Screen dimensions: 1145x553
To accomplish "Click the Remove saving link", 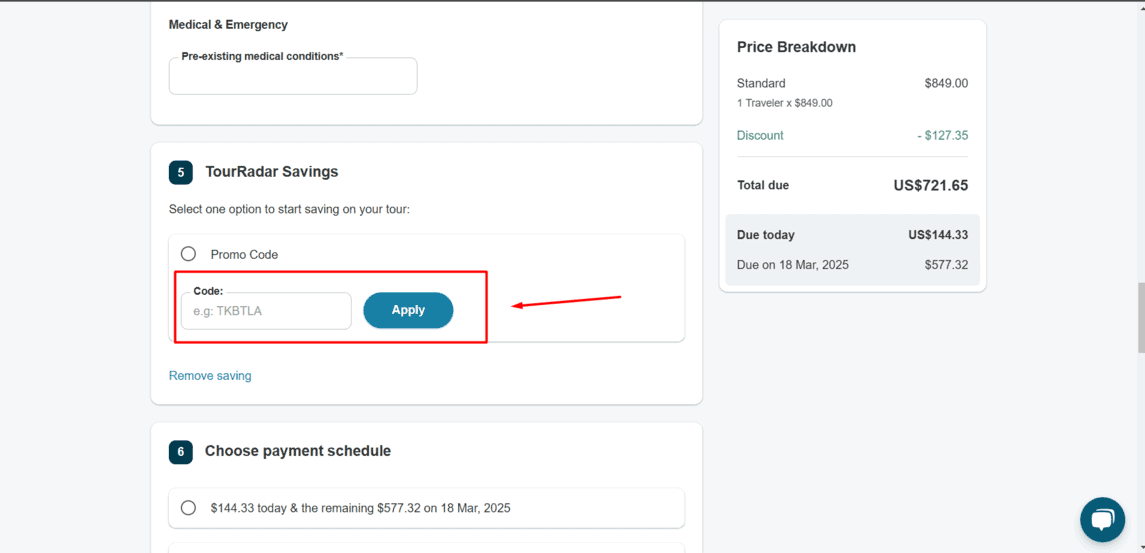I will [x=210, y=375].
